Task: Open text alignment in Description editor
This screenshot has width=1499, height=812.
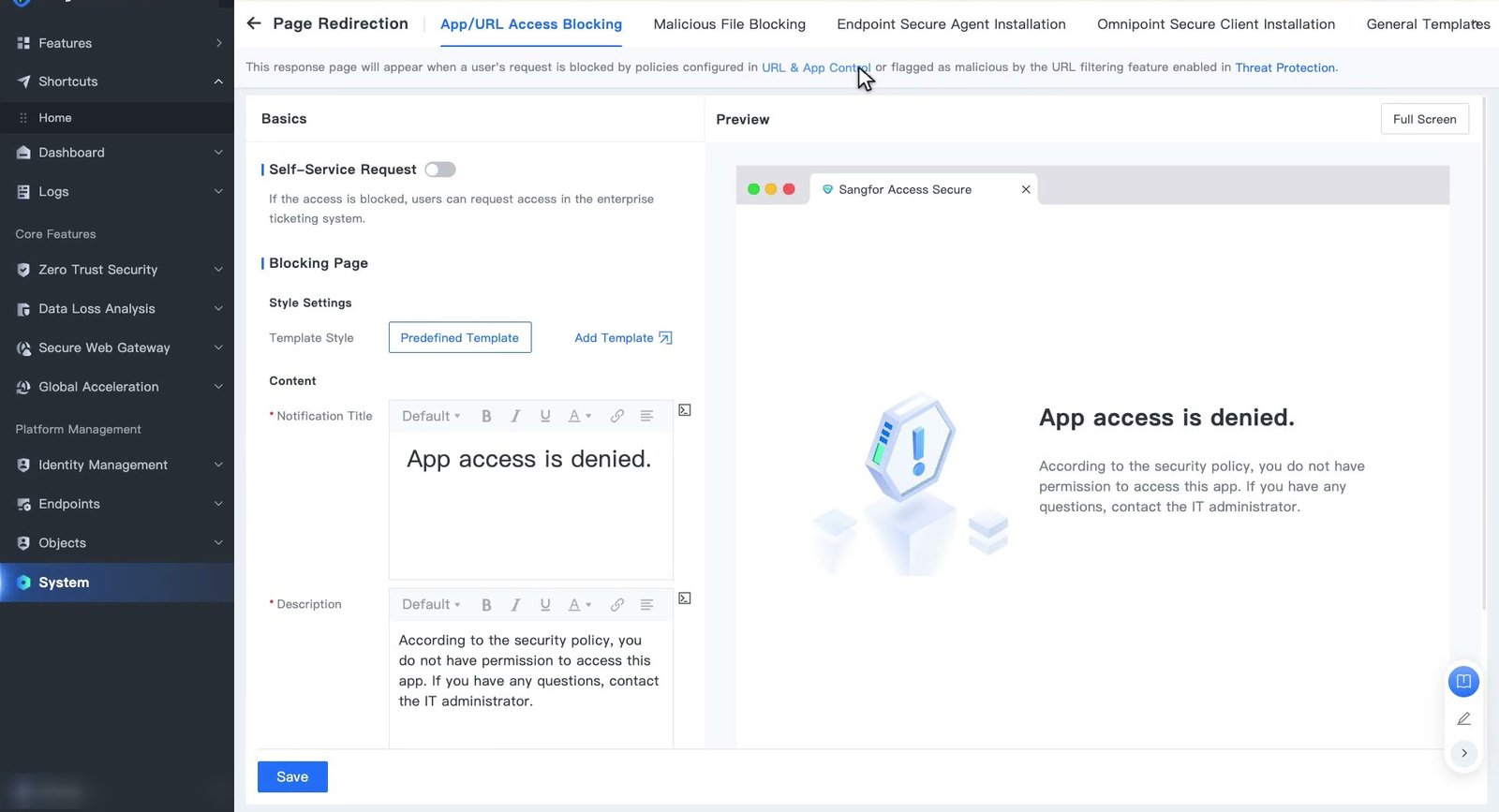Action: pos(646,605)
